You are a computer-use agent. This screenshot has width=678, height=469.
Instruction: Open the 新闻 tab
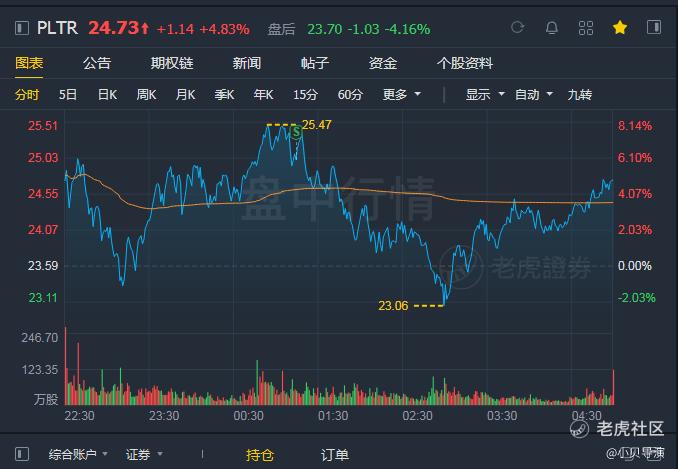click(x=246, y=63)
